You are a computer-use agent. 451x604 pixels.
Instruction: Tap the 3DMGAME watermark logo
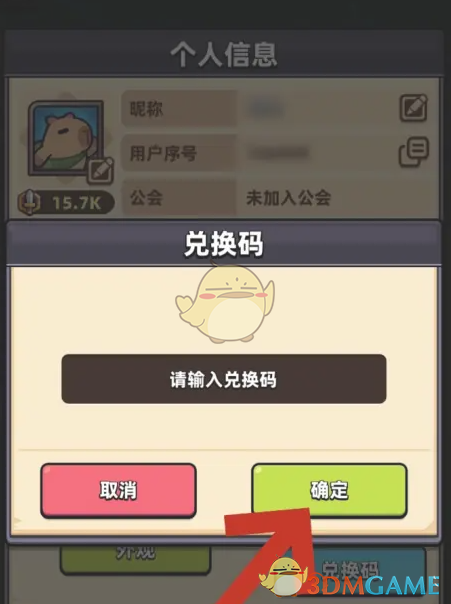tap(349, 582)
